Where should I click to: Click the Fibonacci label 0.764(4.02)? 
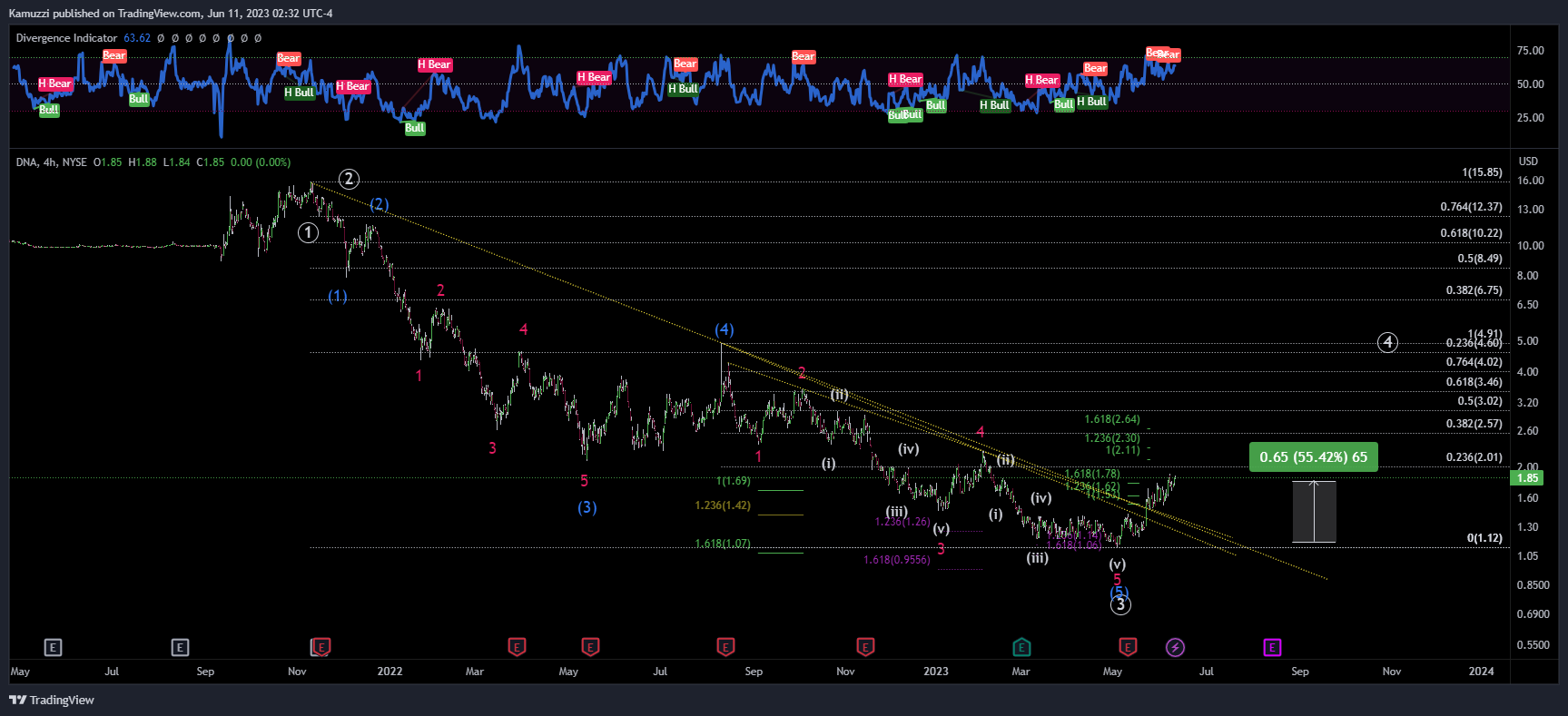click(1474, 362)
